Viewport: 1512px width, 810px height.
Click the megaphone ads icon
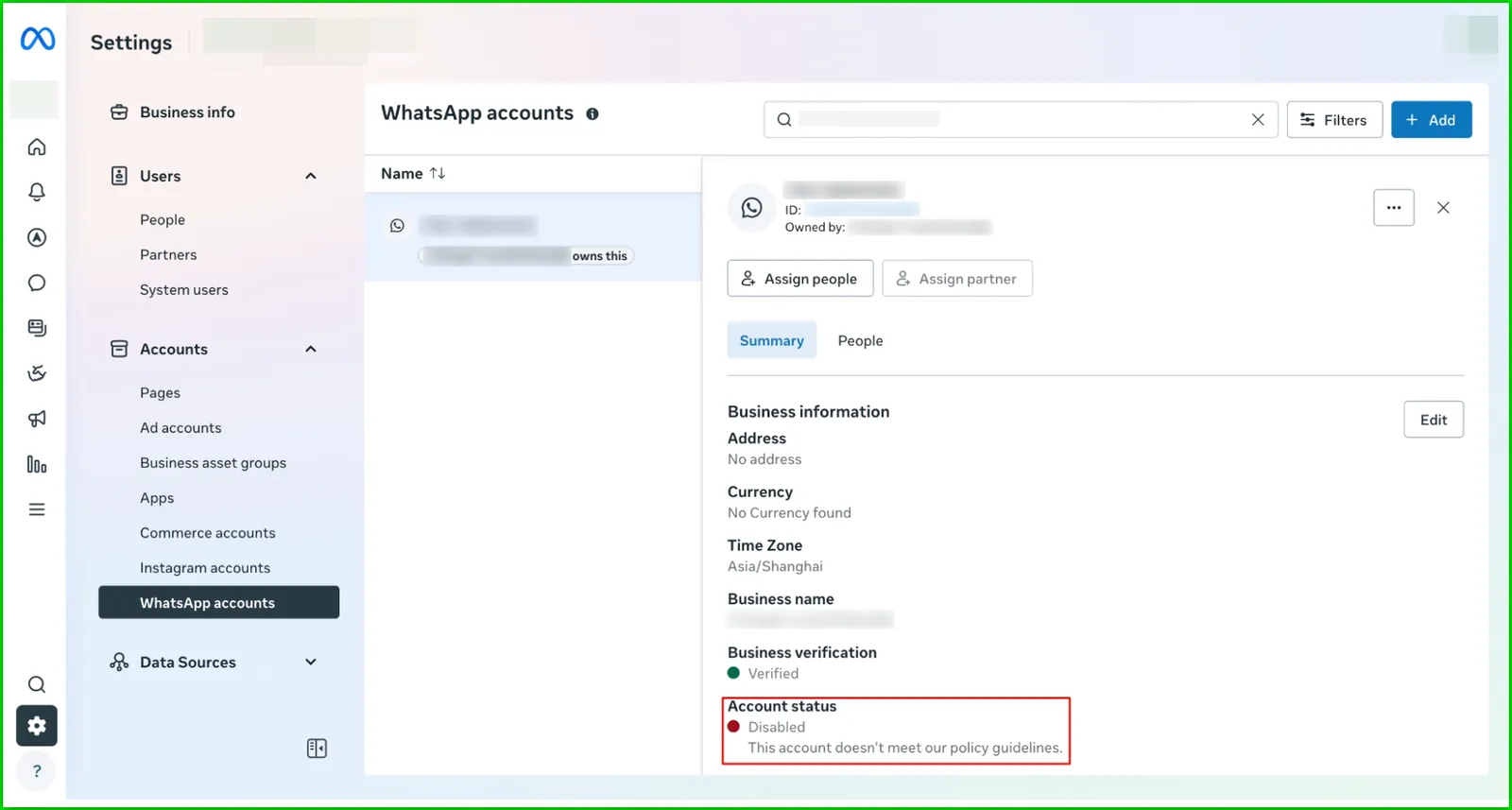37,419
